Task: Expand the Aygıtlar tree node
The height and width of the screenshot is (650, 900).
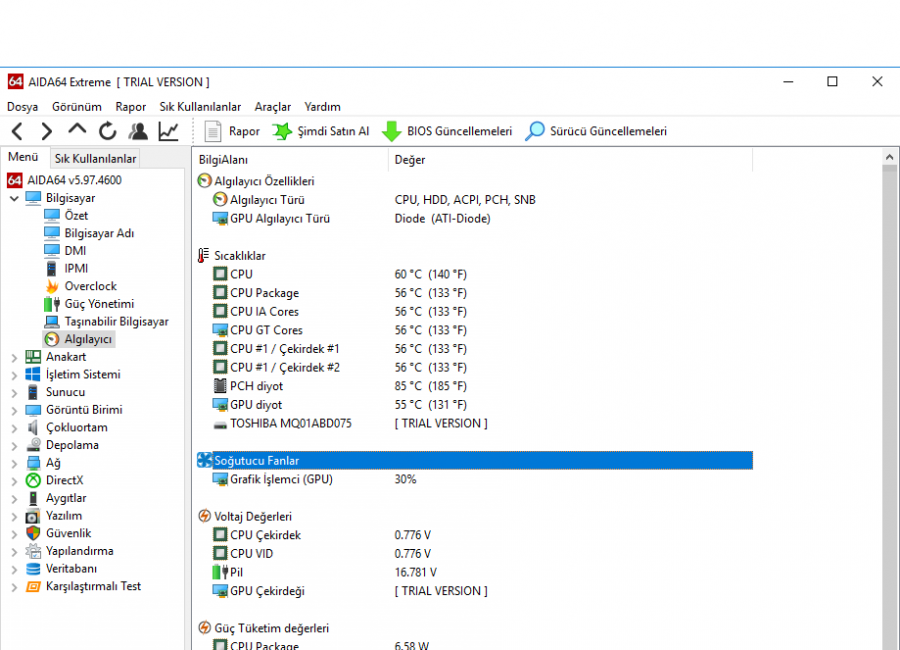Action: [14, 499]
